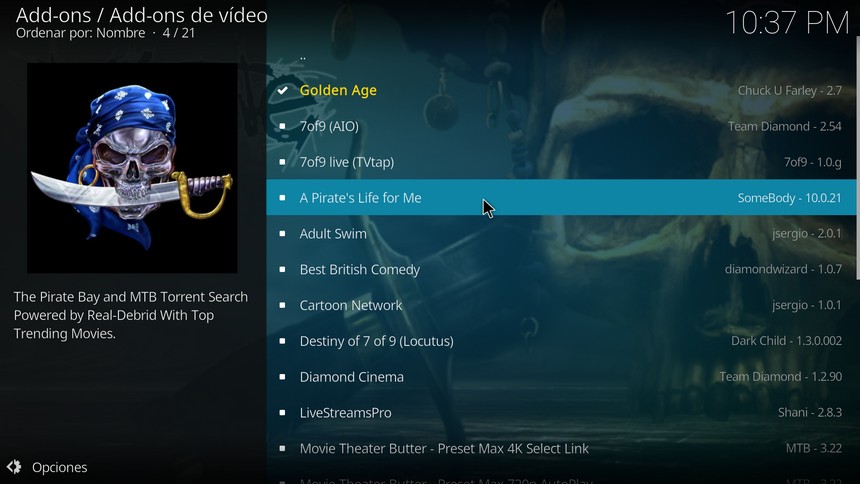Viewport: 860px width, 484px height.
Task: Open the Cartoon Network add-on
Action: tap(561, 305)
